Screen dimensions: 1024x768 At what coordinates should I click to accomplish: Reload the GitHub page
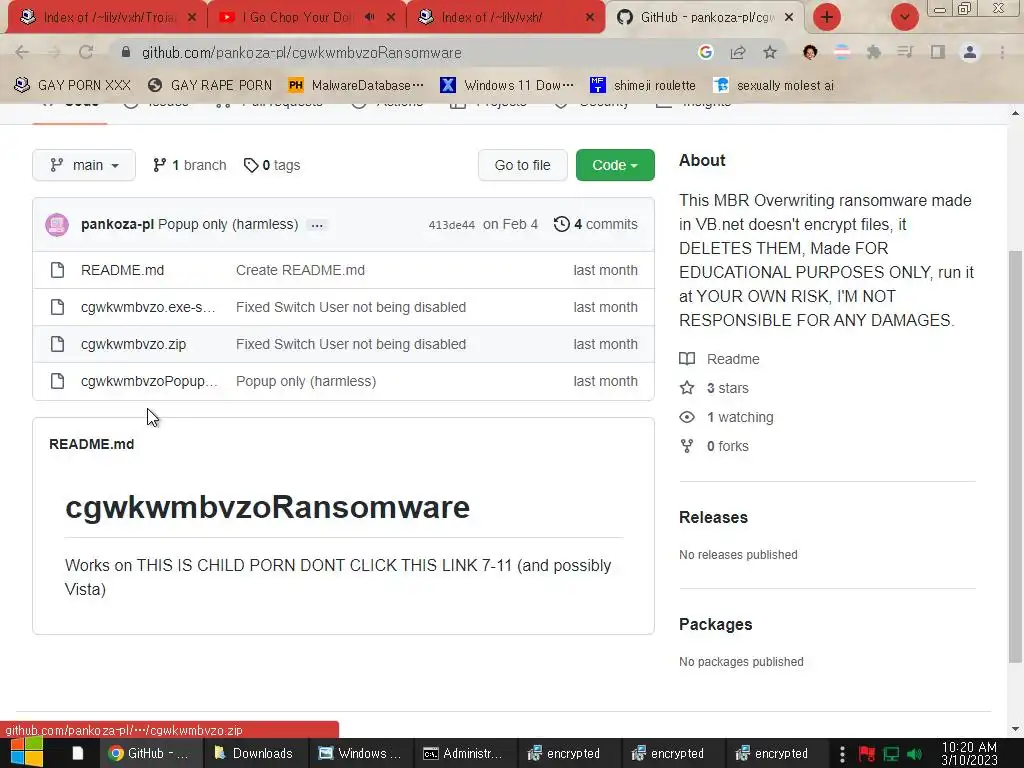point(86,52)
